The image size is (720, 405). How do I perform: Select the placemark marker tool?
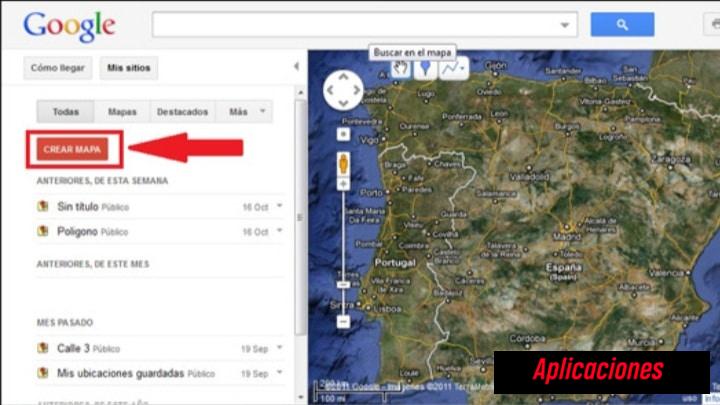pyautogui.click(x=426, y=69)
